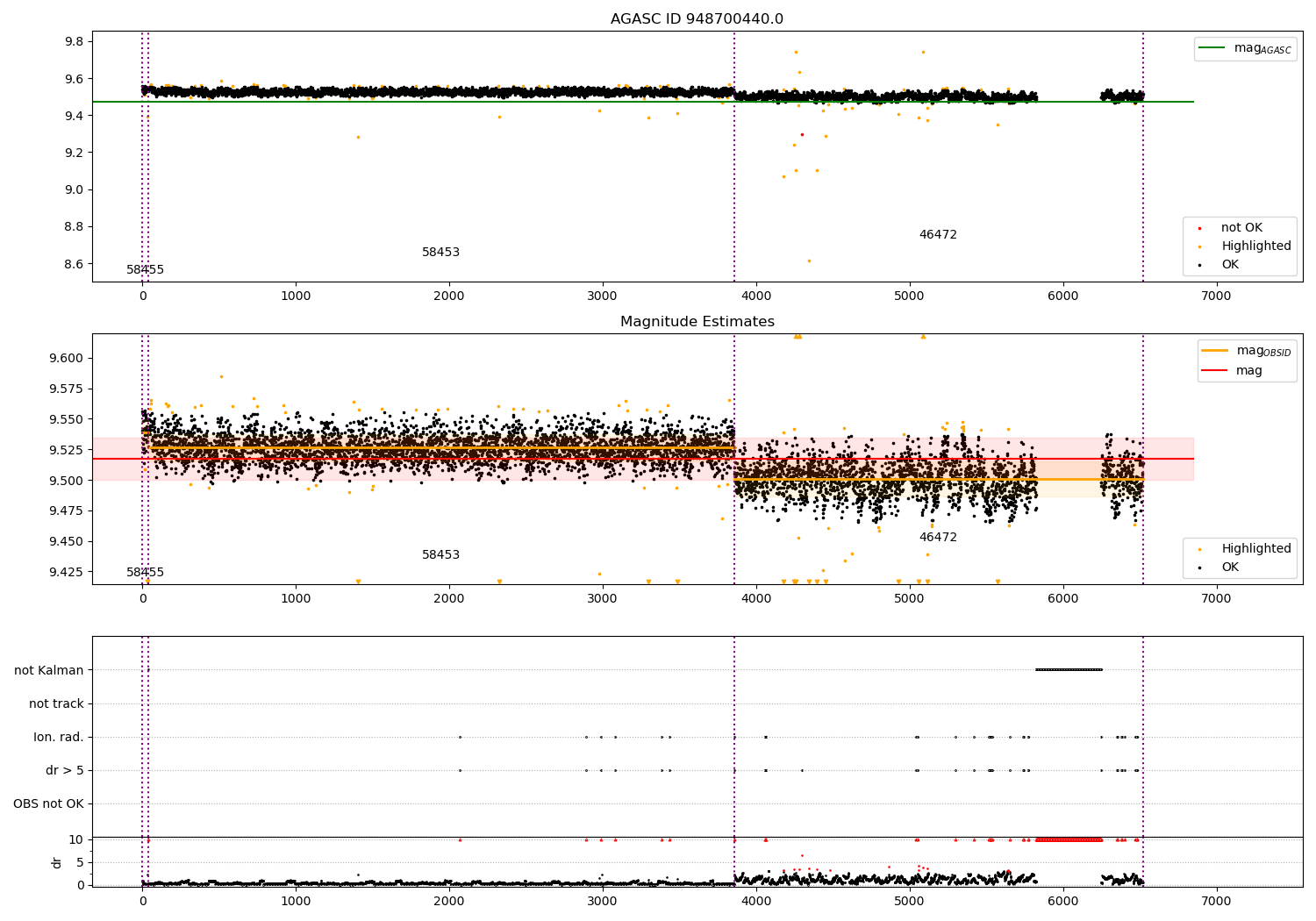Click the 'dr > 5' axis label
The image size is (1316, 921).
[65, 771]
